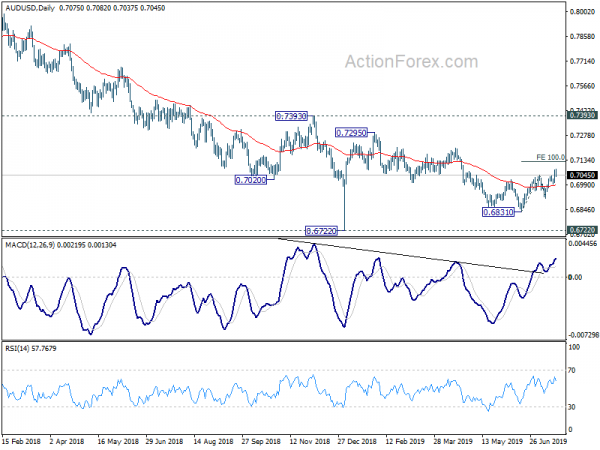Select the 27 Dec 2018 date label
Screen dimensions: 600x450
point(357,441)
